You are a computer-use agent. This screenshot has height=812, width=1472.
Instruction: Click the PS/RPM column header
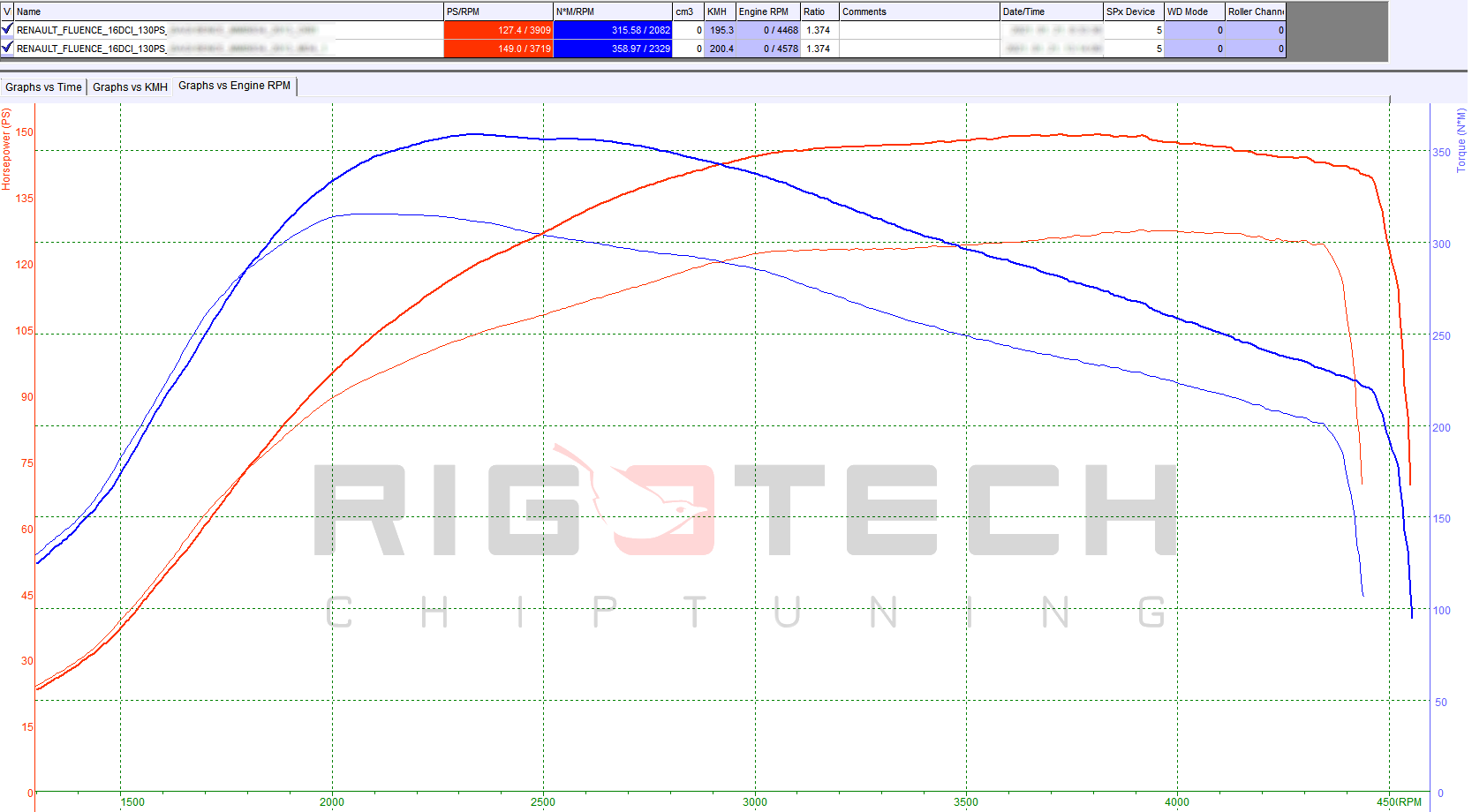click(x=498, y=11)
